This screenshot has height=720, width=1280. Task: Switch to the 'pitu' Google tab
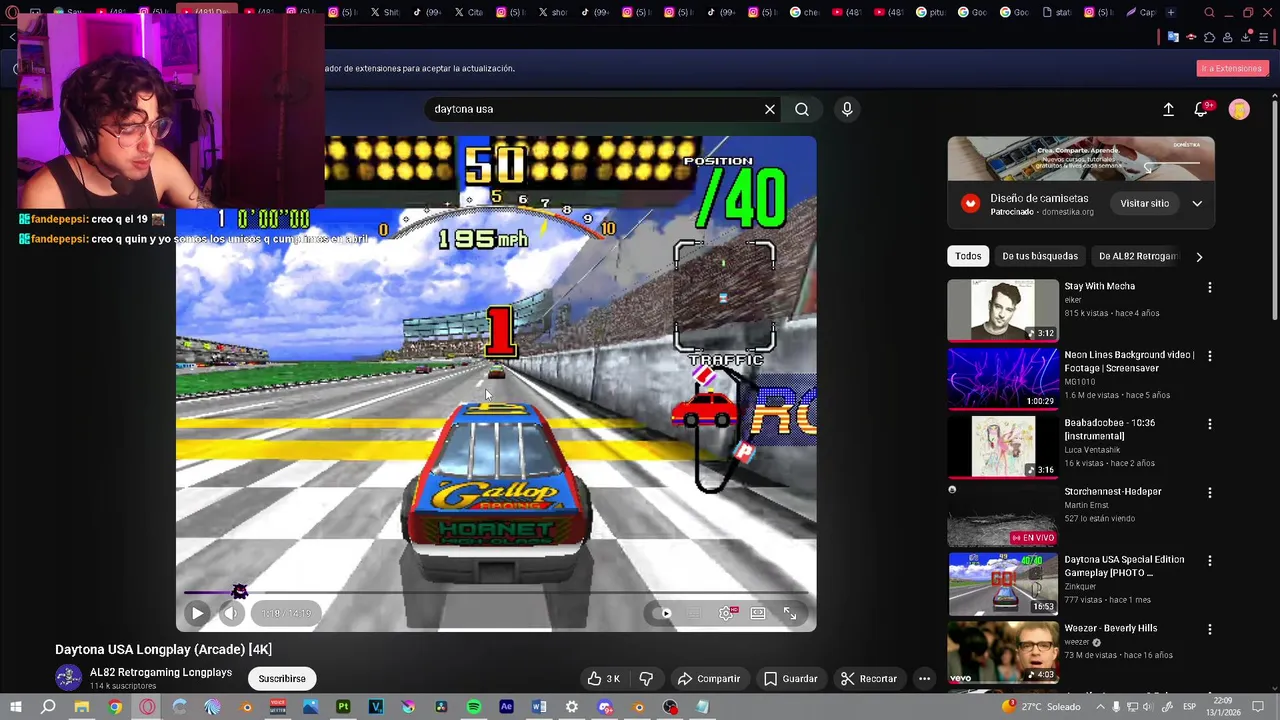930,12
